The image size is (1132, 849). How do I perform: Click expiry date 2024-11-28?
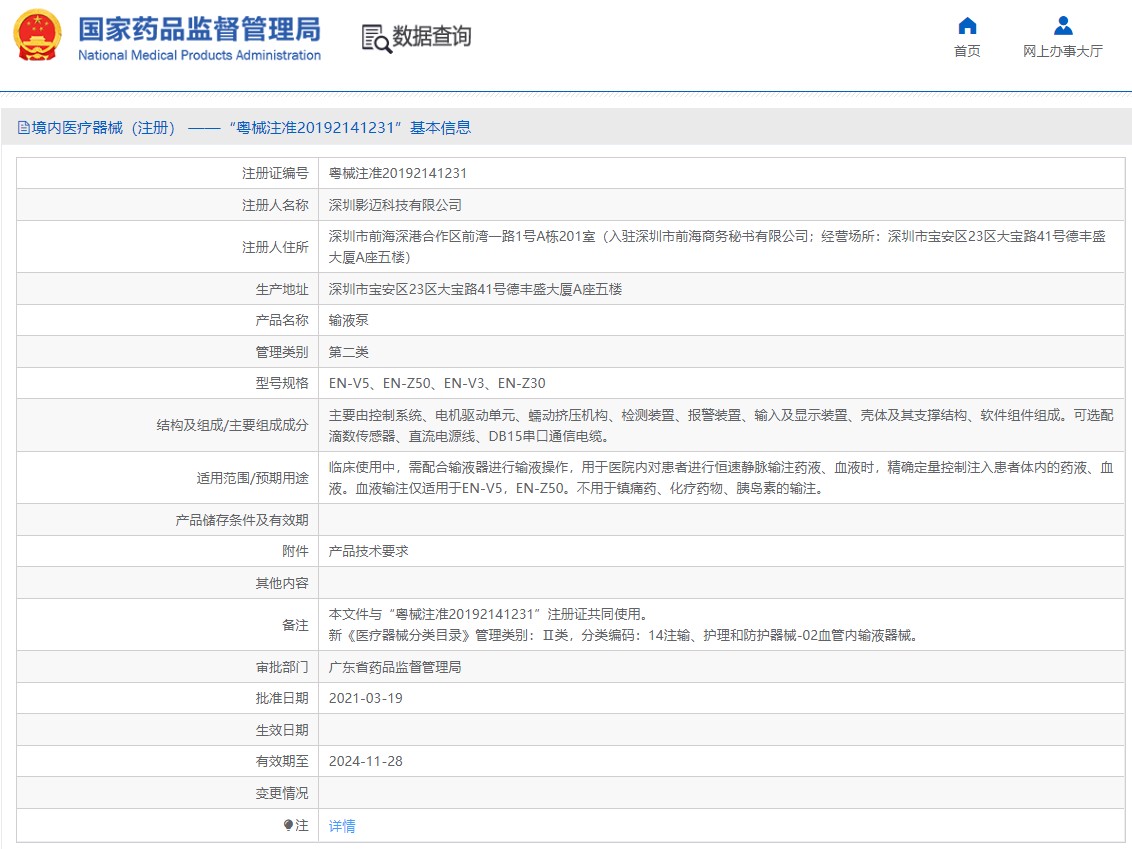(x=365, y=761)
